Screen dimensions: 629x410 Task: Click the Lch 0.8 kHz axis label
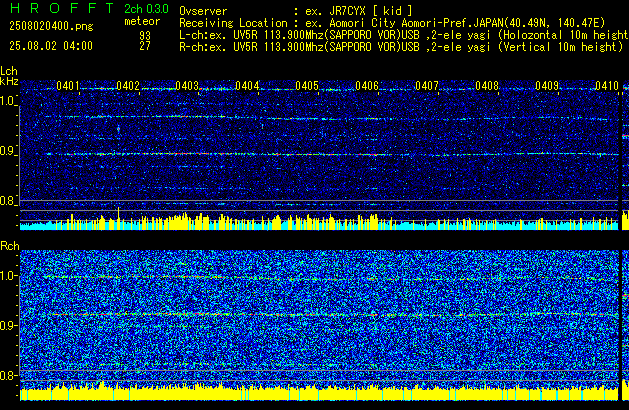(8, 201)
